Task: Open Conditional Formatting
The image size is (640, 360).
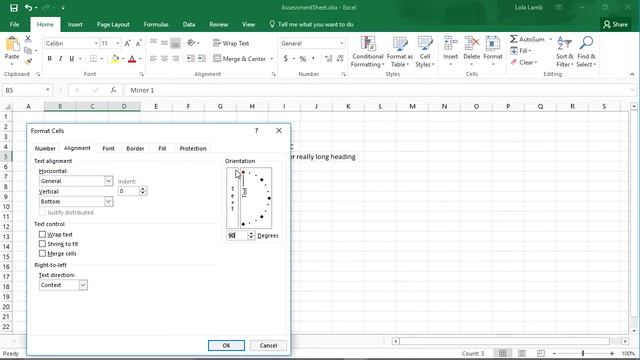Action: 367,51
